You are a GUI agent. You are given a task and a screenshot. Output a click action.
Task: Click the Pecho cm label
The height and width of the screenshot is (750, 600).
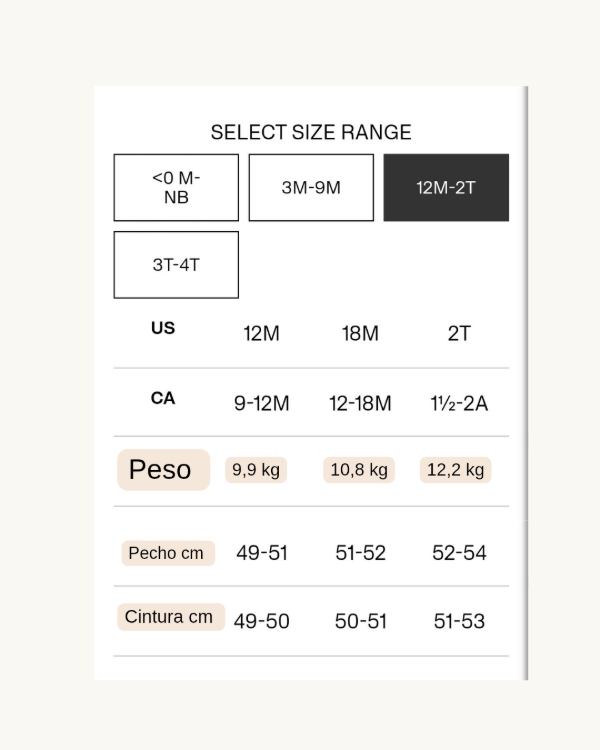(167, 553)
